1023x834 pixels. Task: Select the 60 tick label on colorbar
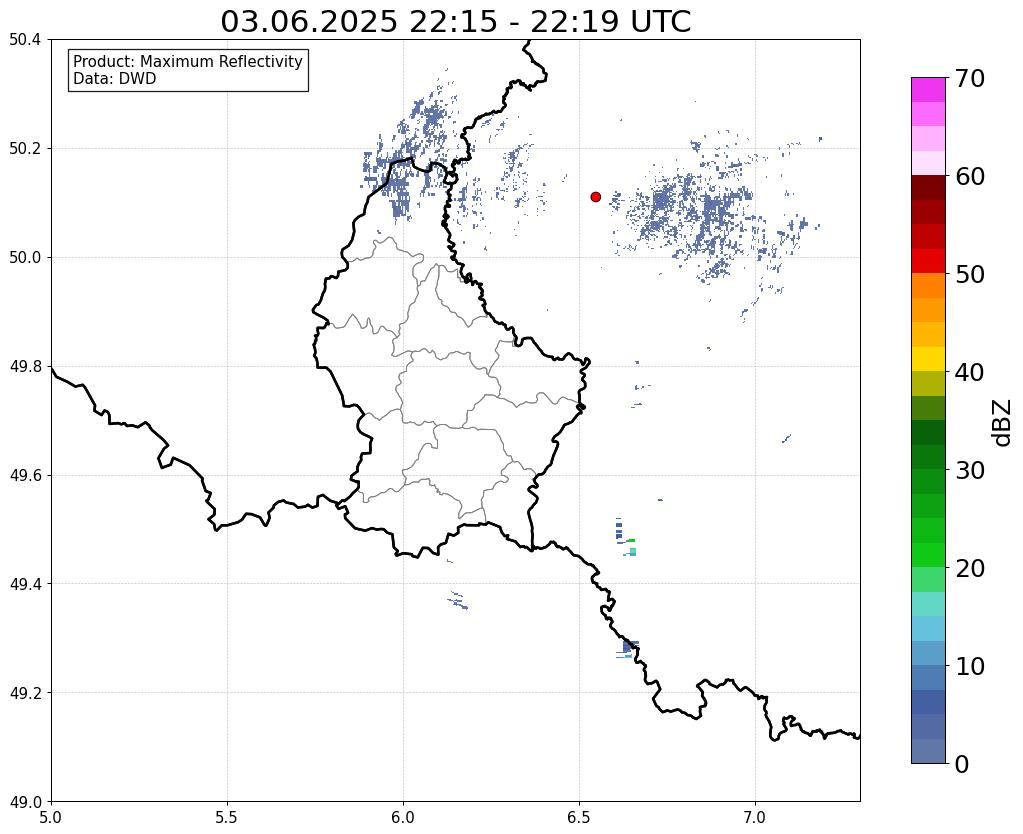pyautogui.click(x=970, y=176)
